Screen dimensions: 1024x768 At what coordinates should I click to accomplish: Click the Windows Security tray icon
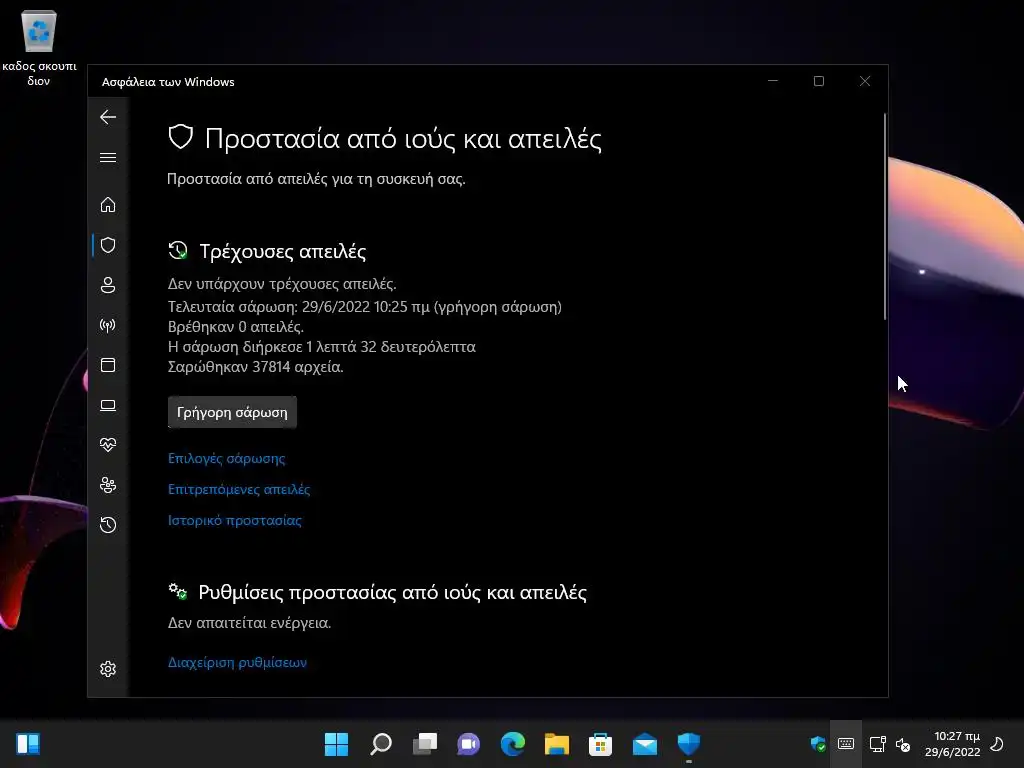pyautogui.click(x=818, y=744)
